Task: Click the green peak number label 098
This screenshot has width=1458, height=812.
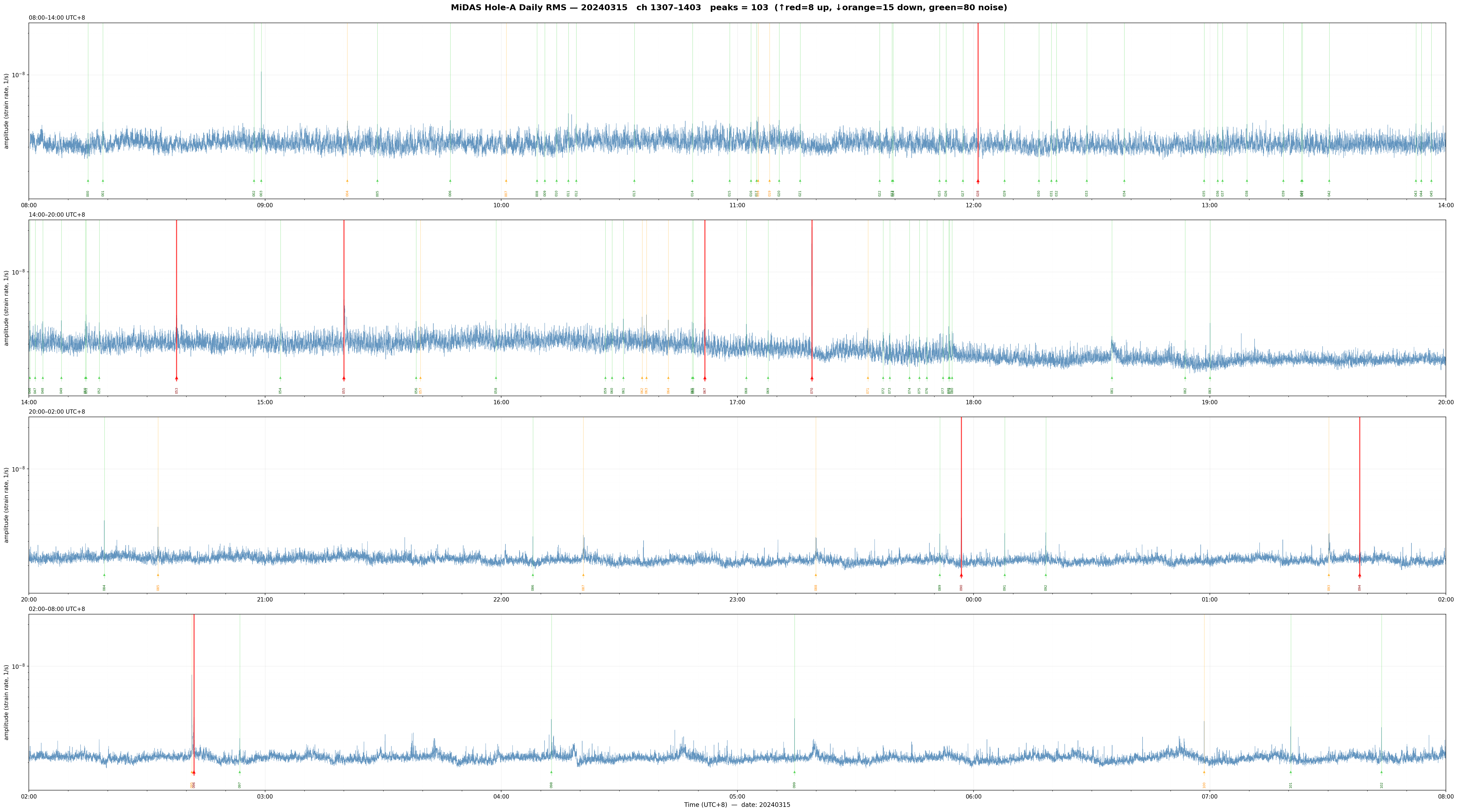Action: tap(551, 785)
